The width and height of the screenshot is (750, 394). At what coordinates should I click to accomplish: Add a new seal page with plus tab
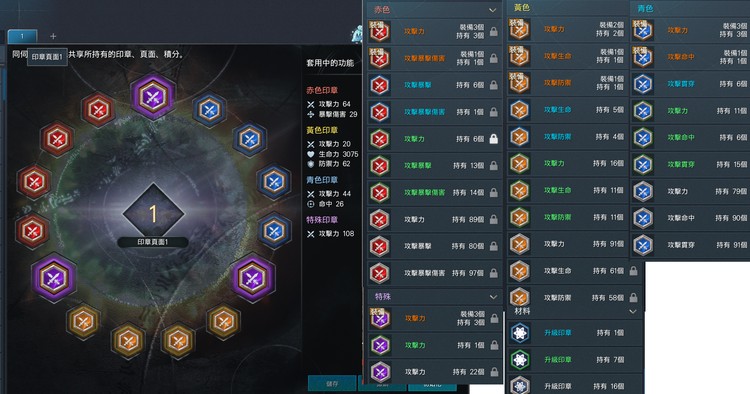click(53, 36)
